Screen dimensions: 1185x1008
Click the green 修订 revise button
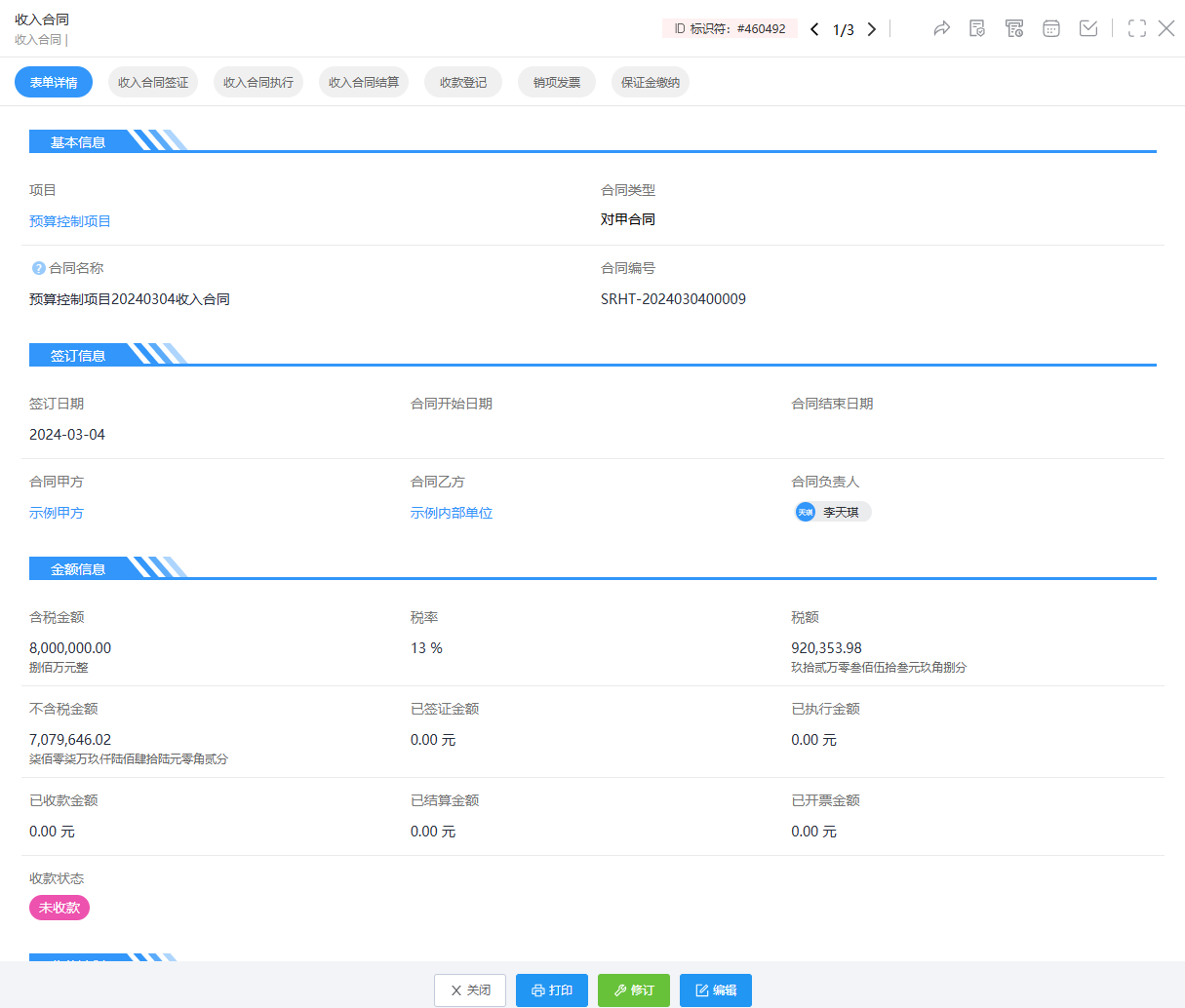(x=634, y=990)
